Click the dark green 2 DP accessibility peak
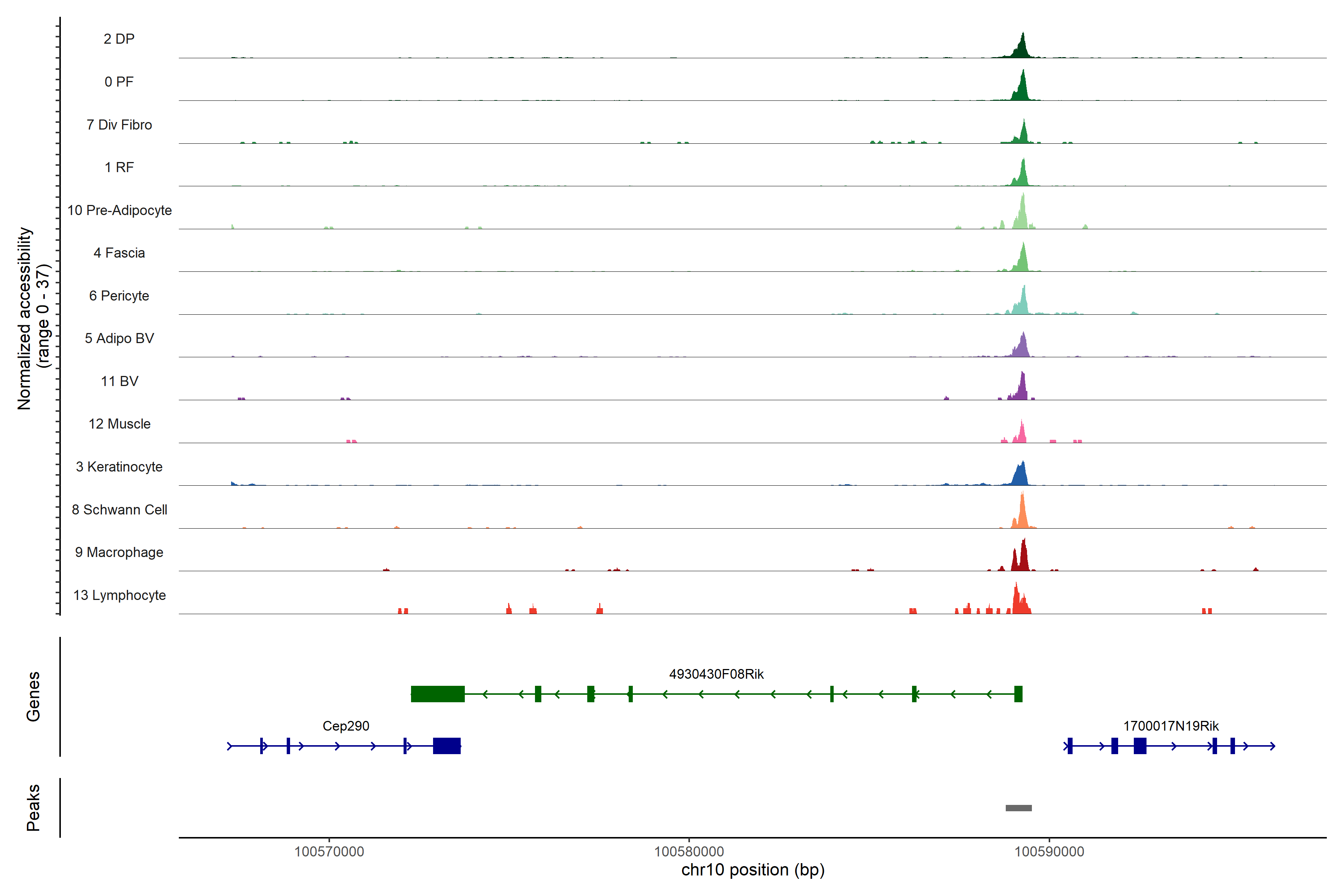This screenshot has width=1344, height=896. coord(1022,49)
